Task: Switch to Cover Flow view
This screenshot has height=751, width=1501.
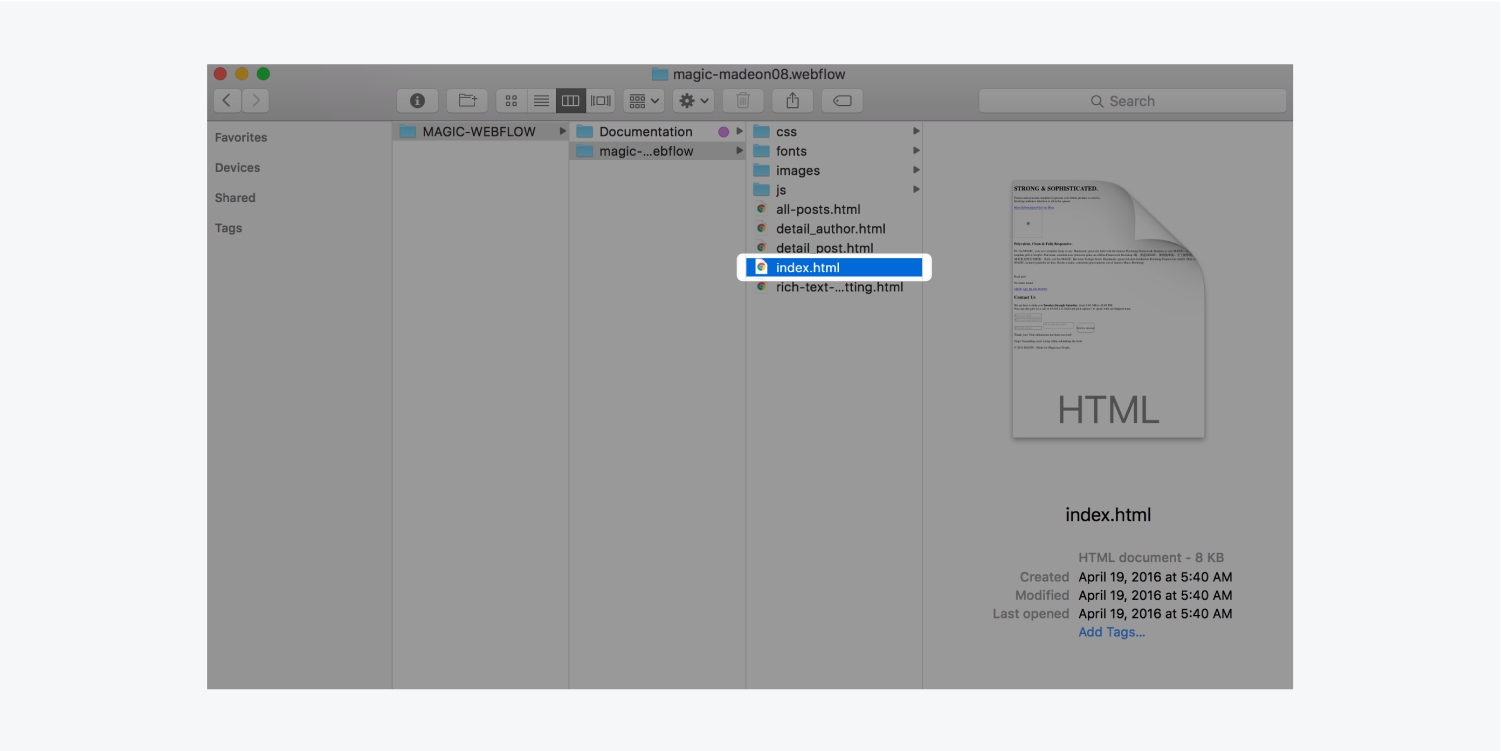Action: point(600,101)
